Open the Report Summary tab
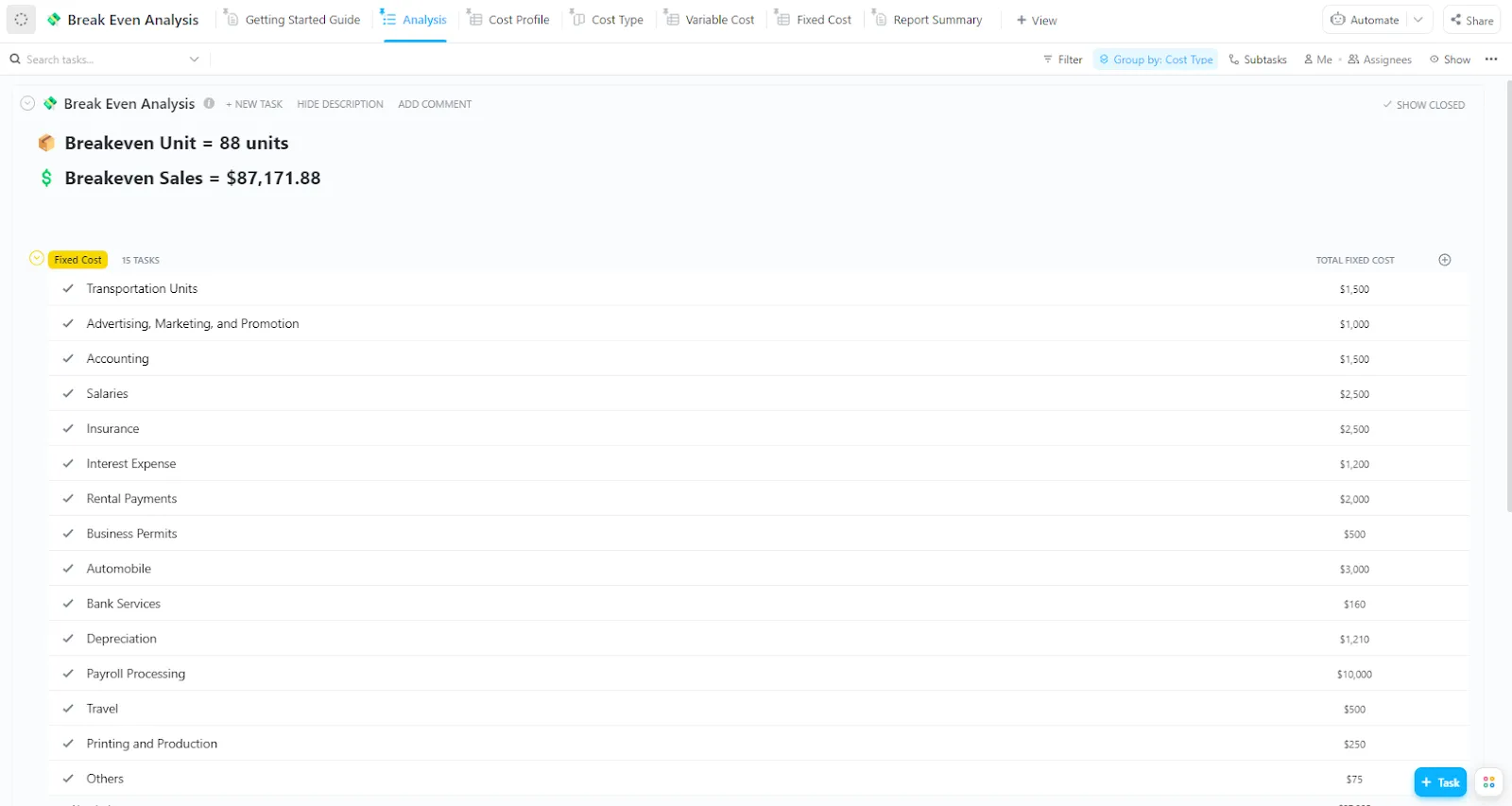This screenshot has height=806, width=1512. [x=927, y=20]
